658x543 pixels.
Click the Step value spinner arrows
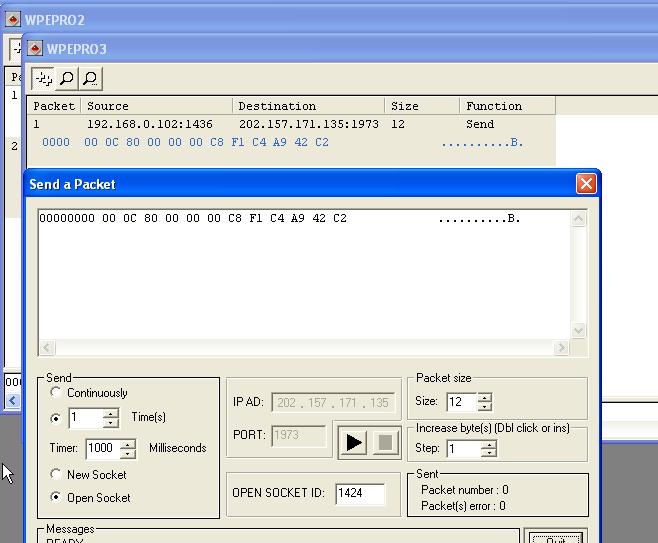click(x=488, y=450)
